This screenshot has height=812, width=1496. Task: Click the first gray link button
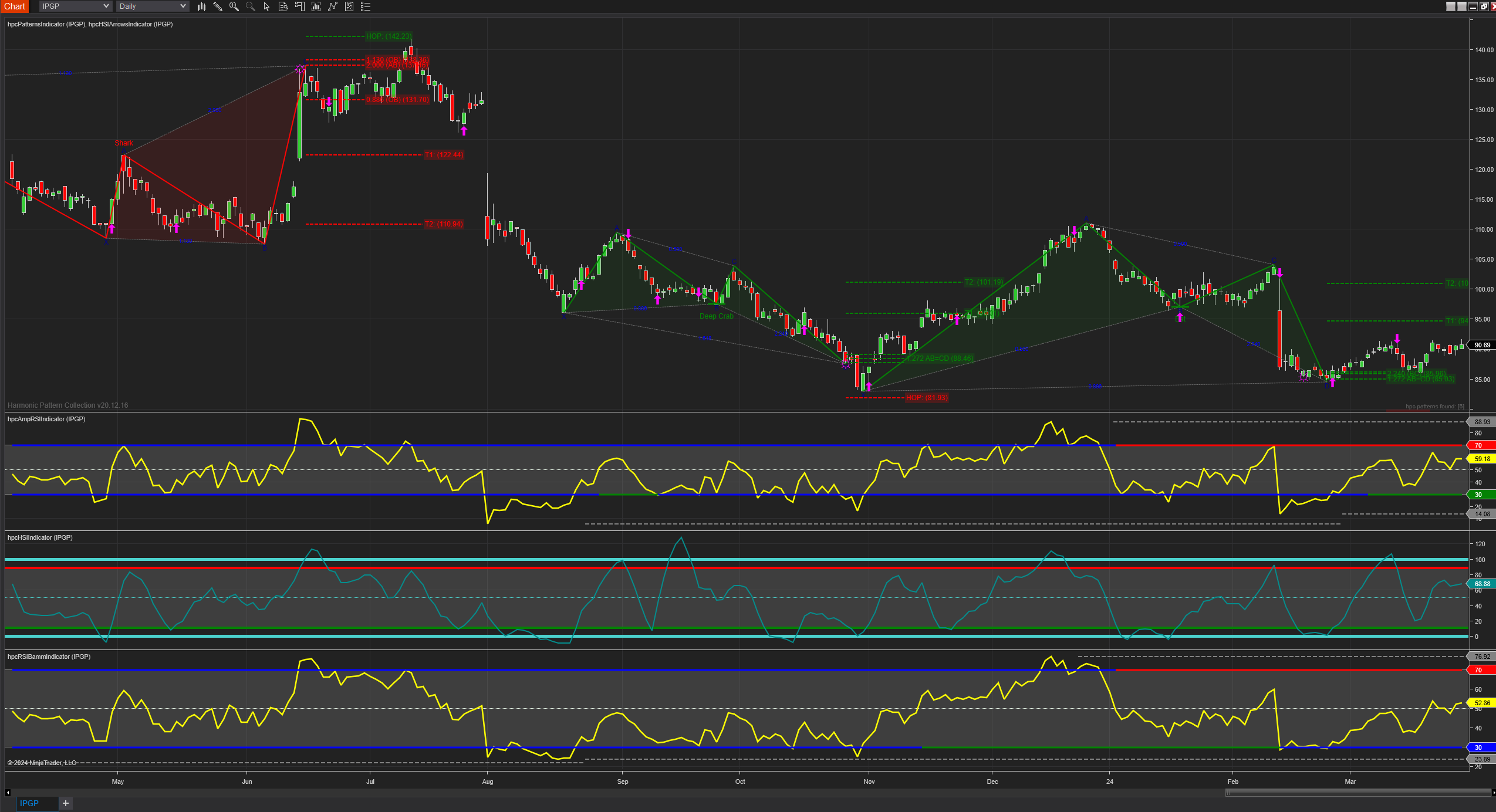click(x=1451, y=6)
